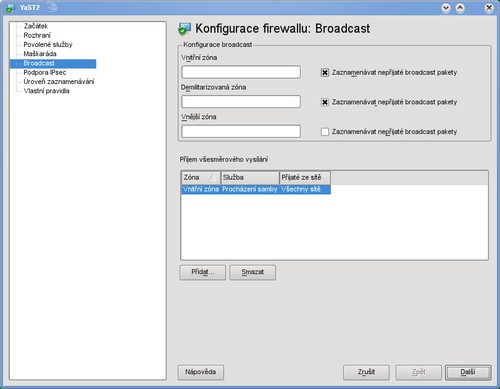Click the YaST2 title bar app icon
Viewport: 500px width, 389px height.
(10, 7)
